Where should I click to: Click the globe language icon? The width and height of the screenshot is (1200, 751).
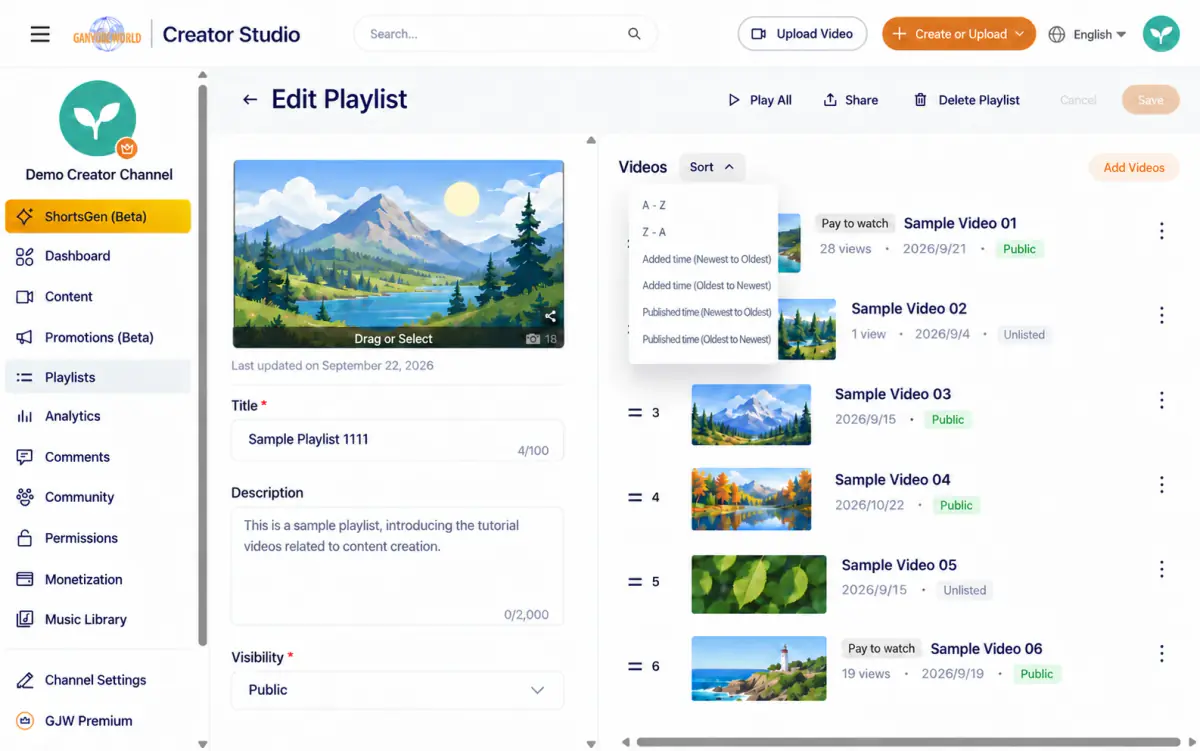tap(1057, 34)
